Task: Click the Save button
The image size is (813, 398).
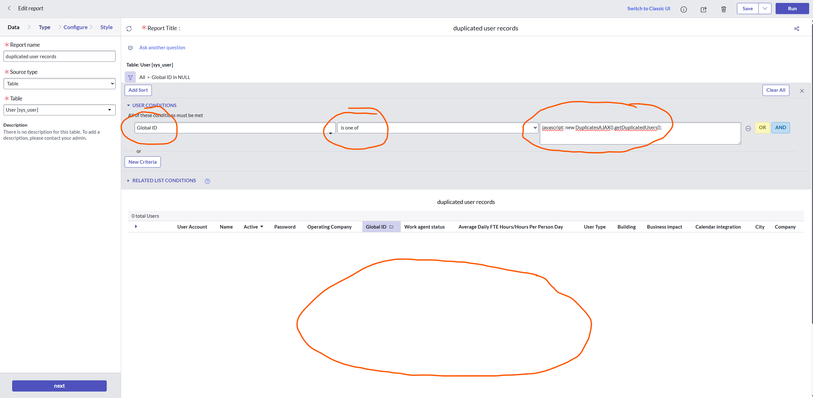Action: (x=748, y=8)
